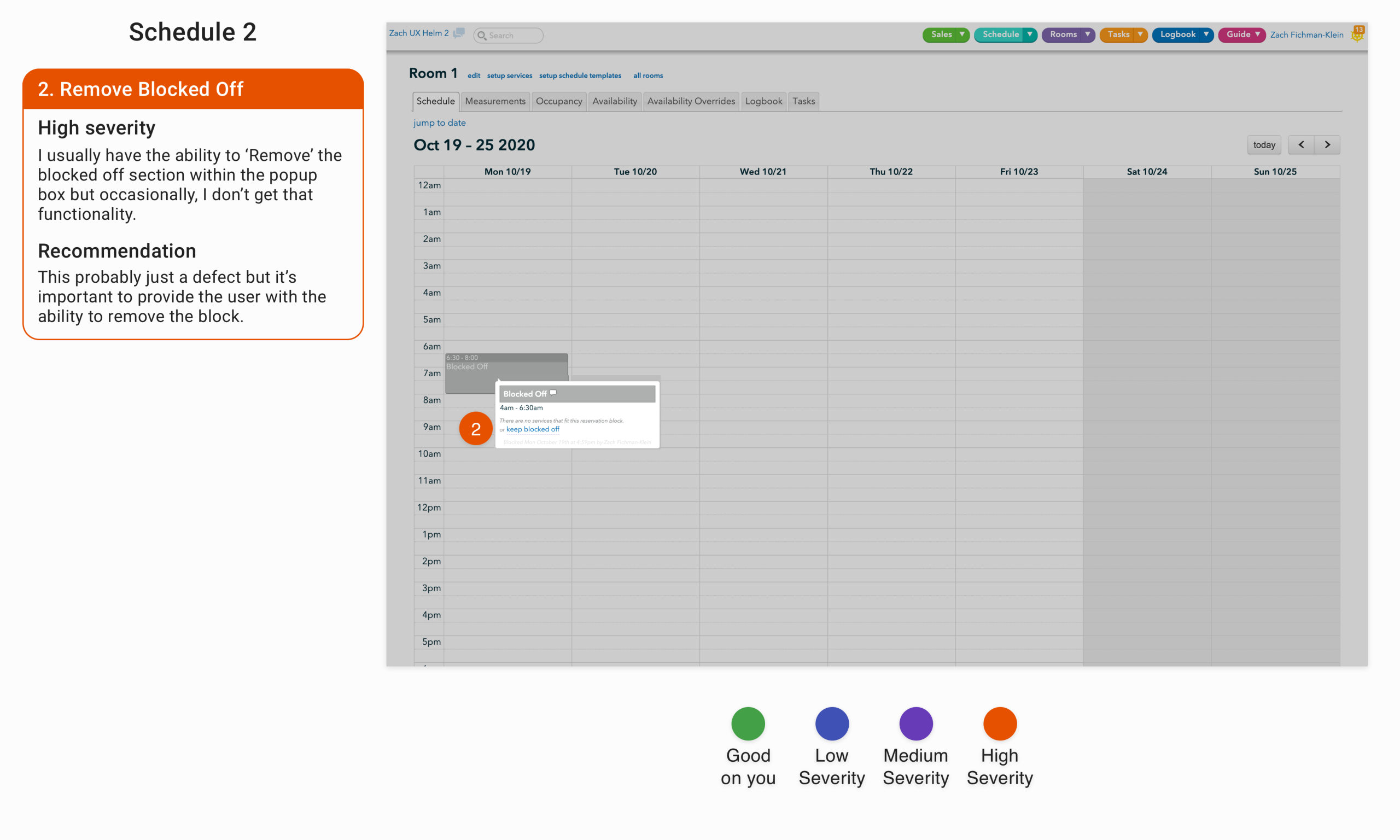Expand the Schedule menu dropdown arrow
The width and height of the screenshot is (1400, 840).
coord(1029,34)
